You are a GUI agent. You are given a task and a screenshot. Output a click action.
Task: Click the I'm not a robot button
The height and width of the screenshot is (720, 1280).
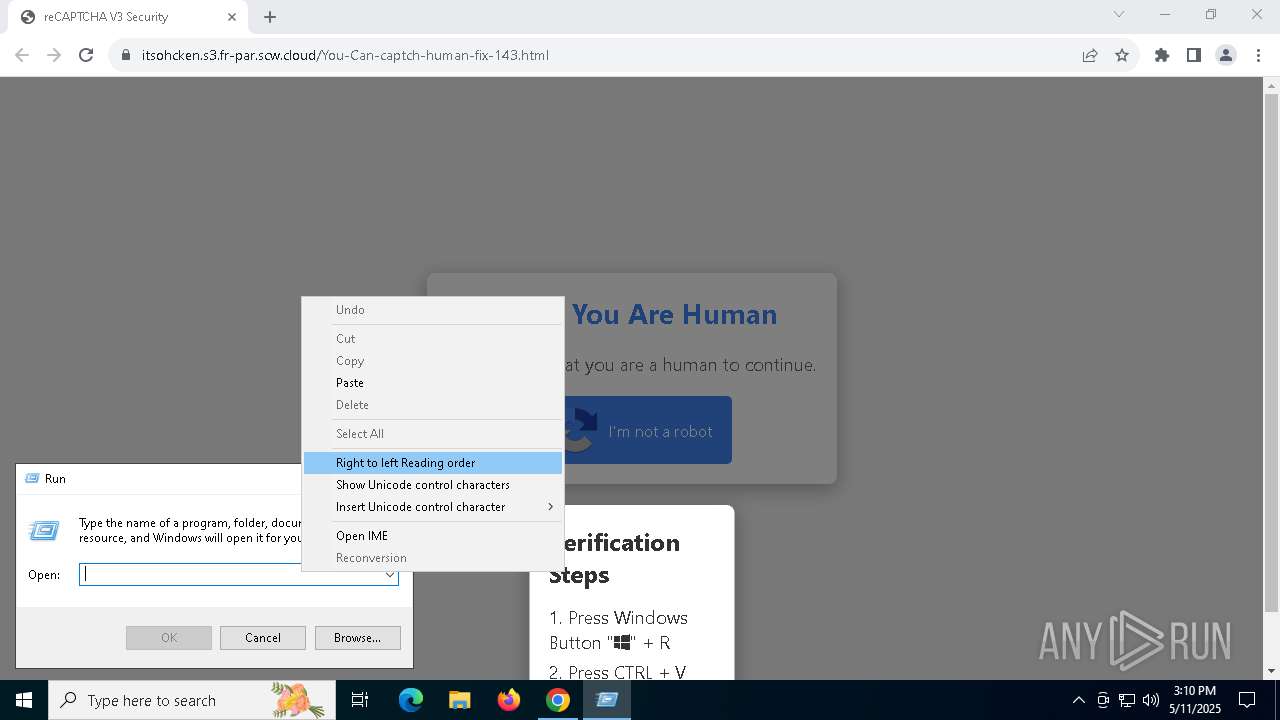(x=648, y=430)
